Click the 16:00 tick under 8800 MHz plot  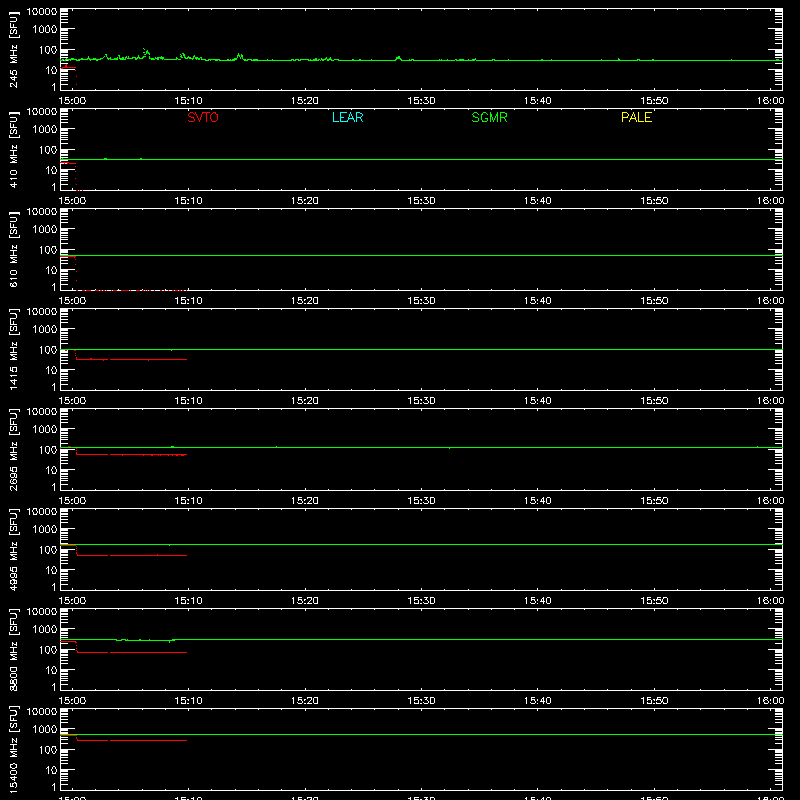click(x=770, y=701)
